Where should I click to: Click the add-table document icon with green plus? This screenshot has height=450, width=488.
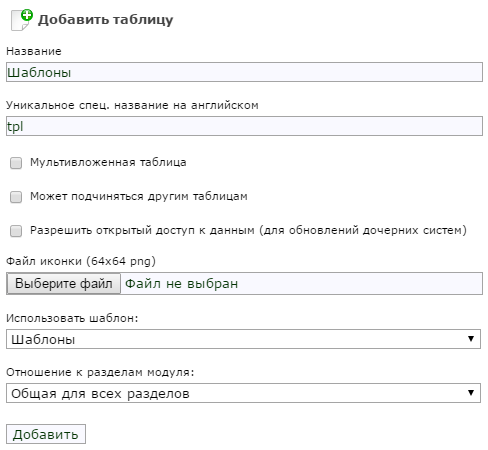pyautogui.click(x=22, y=20)
